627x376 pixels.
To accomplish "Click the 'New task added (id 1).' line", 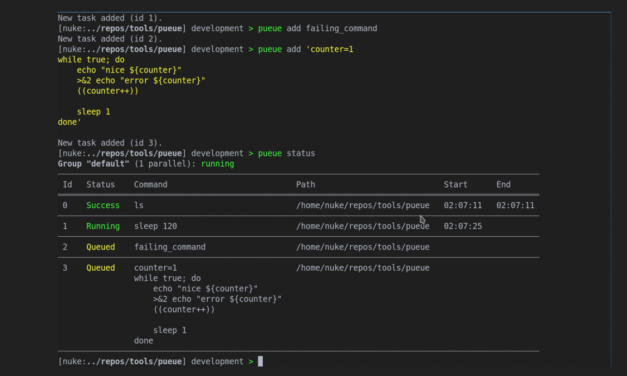I will (x=110, y=18).
